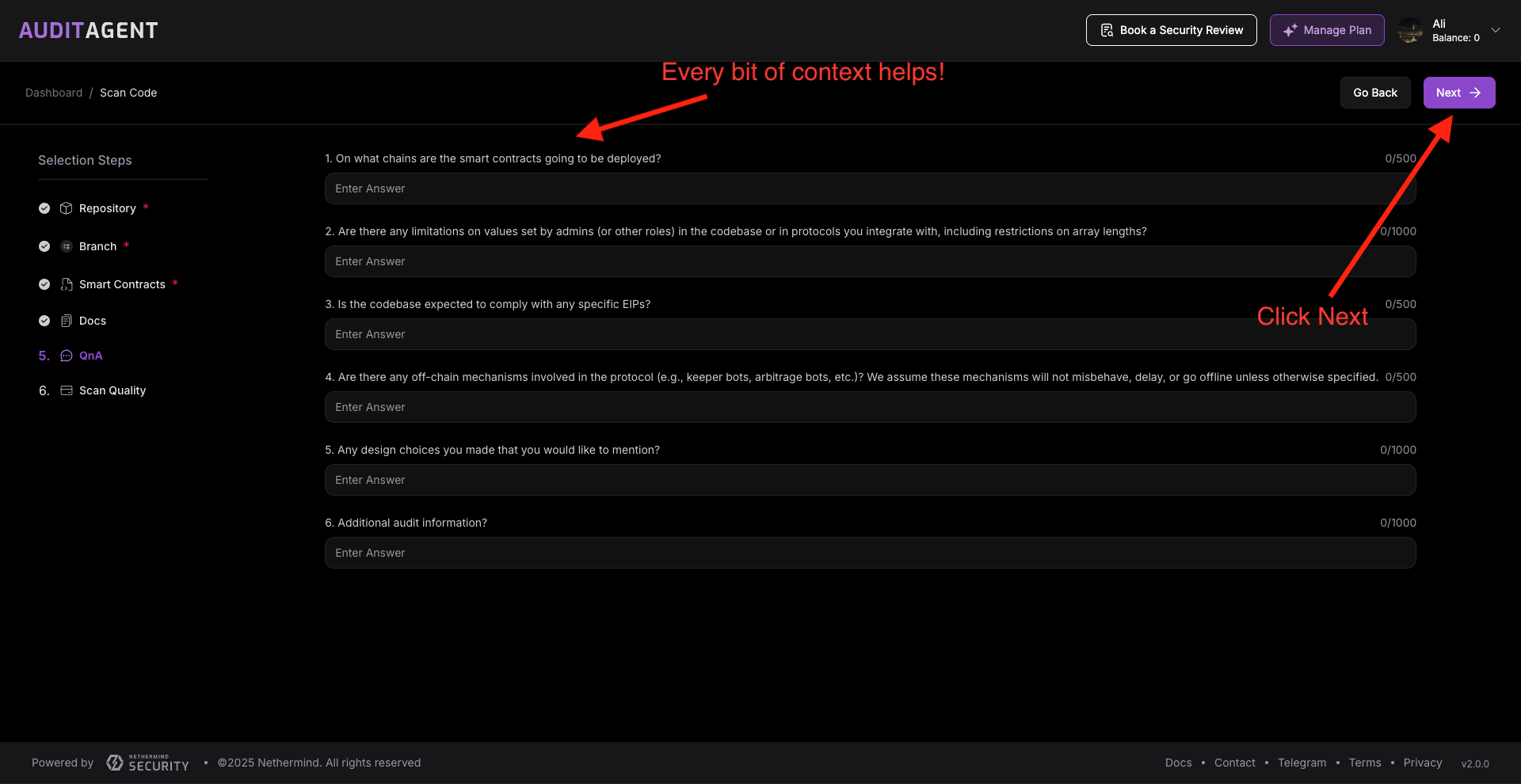Viewport: 1521px width, 784px height.
Task: Open Book a Security Review
Action: coord(1171,30)
